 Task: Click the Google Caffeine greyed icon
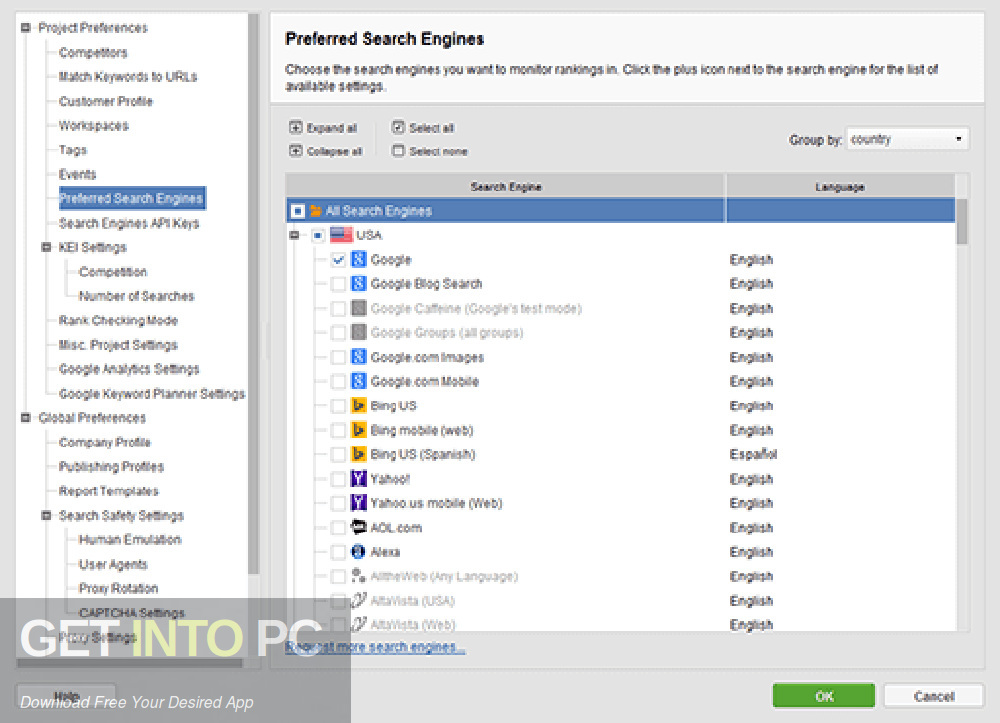click(358, 308)
